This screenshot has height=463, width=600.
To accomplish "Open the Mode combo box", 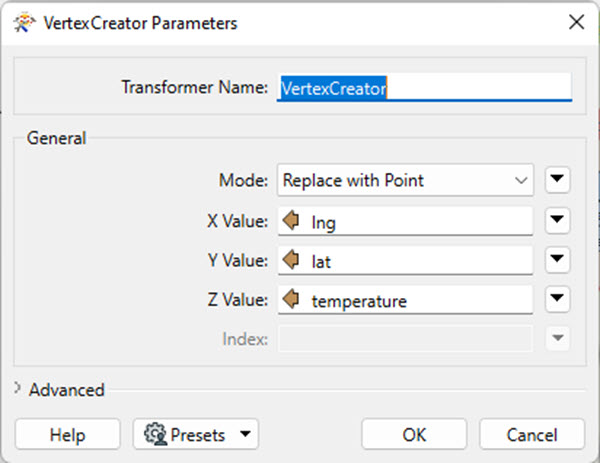I will 405,180.
